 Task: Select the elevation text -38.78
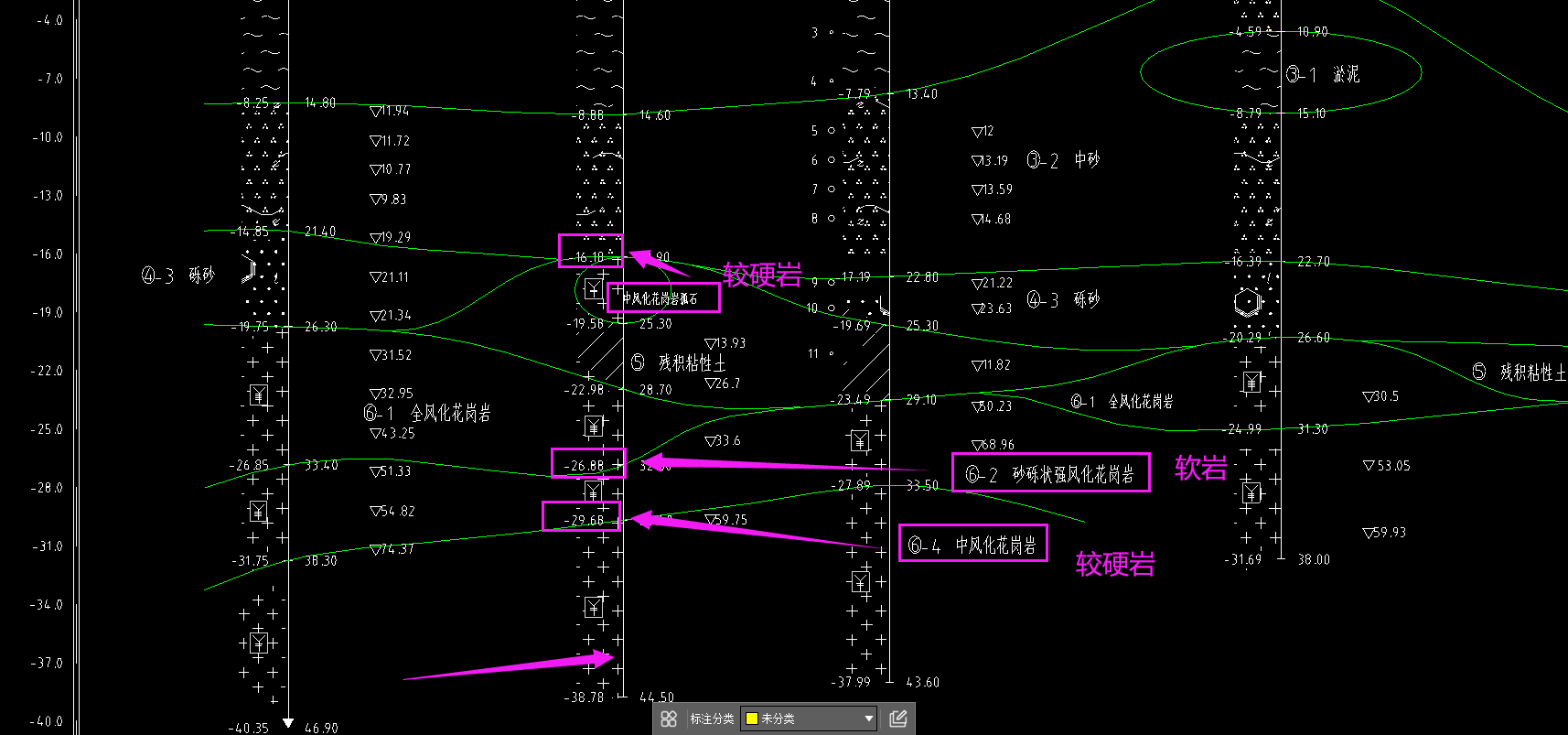(x=584, y=697)
